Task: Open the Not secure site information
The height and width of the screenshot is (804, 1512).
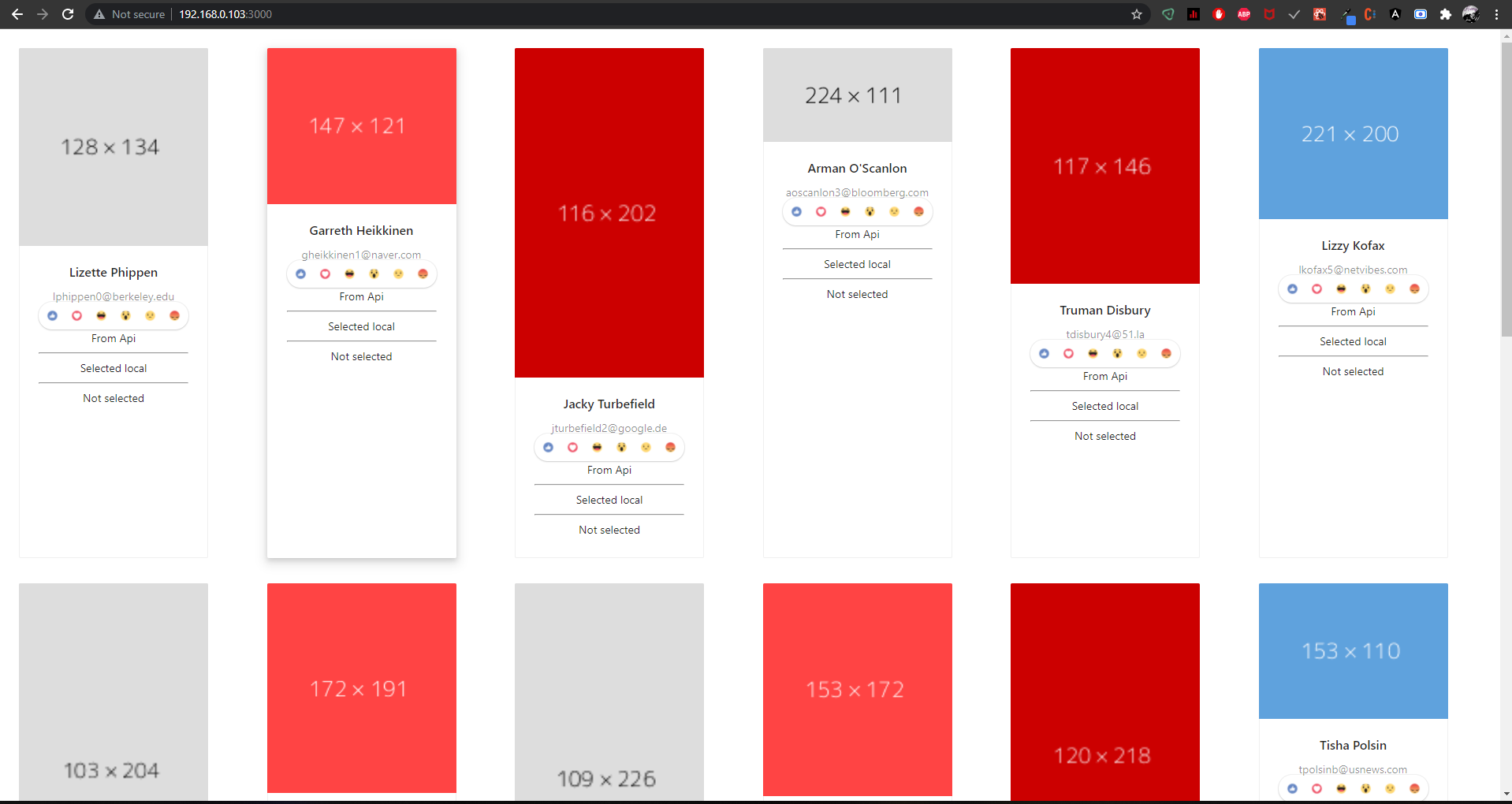Action: [x=129, y=14]
